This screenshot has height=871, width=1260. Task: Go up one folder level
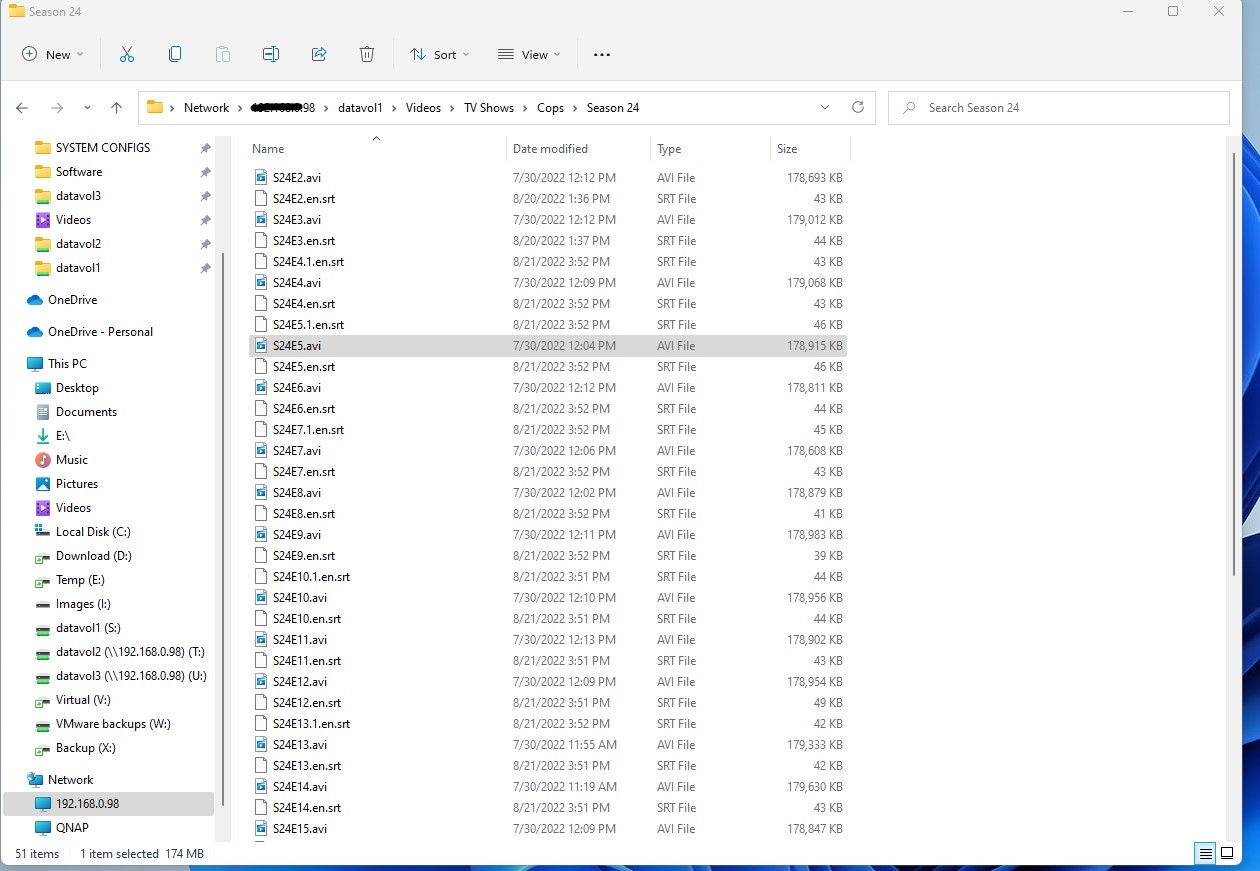[x=116, y=108]
